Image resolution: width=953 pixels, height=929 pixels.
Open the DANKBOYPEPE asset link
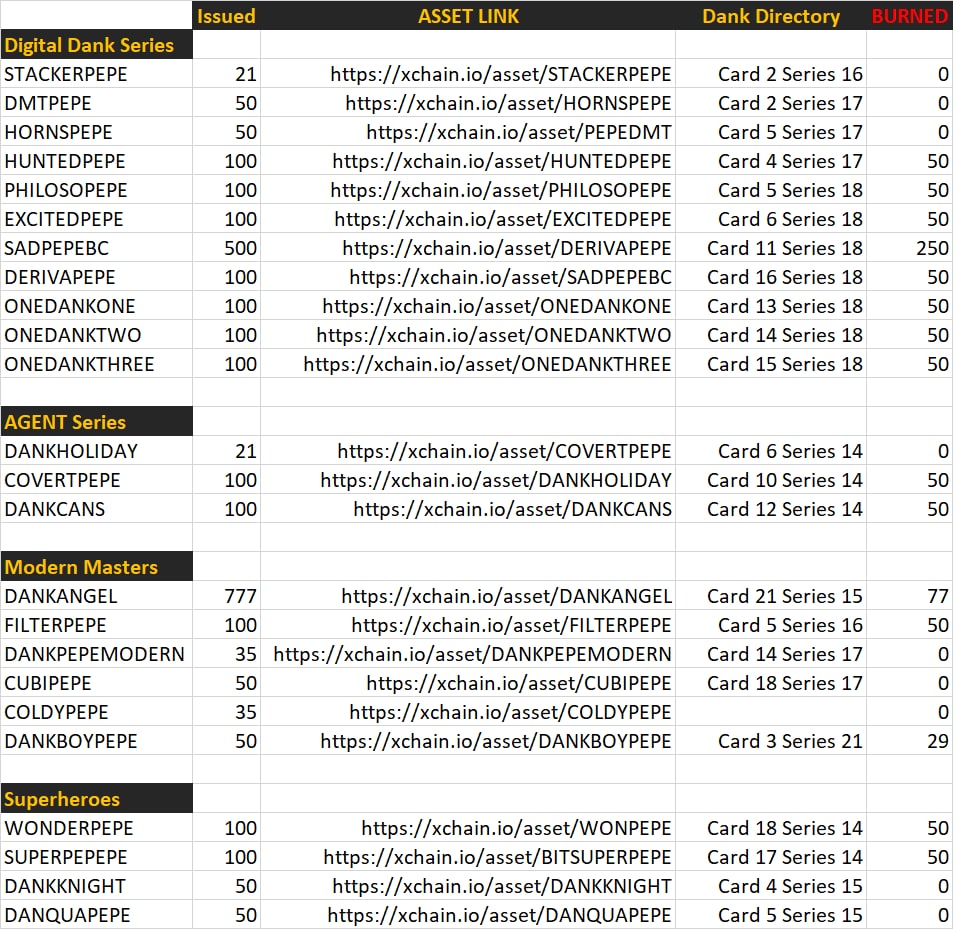pyautogui.click(x=496, y=741)
